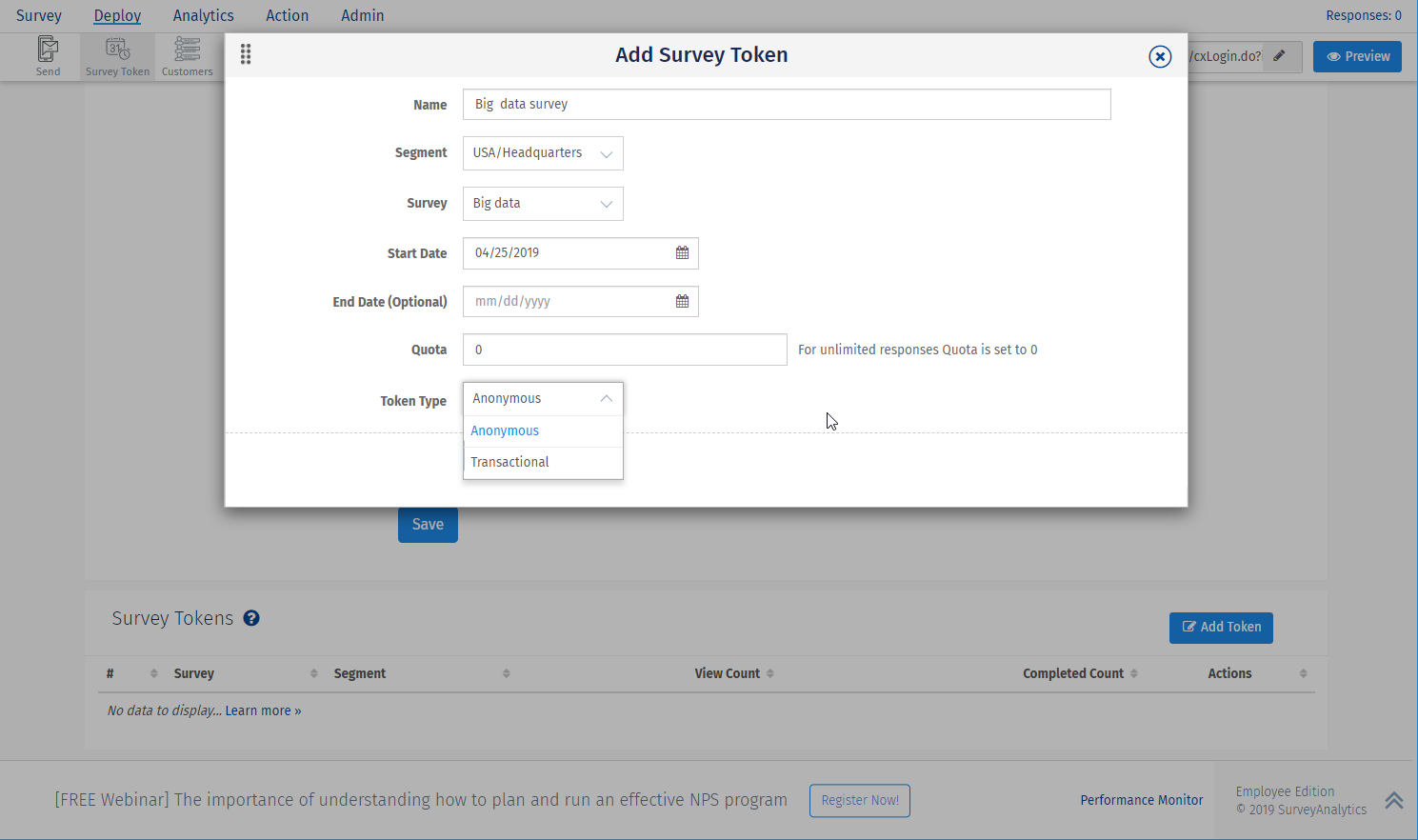The height and width of the screenshot is (840, 1418).
Task: Click the Save button
Action: pyautogui.click(x=428, y=524)
